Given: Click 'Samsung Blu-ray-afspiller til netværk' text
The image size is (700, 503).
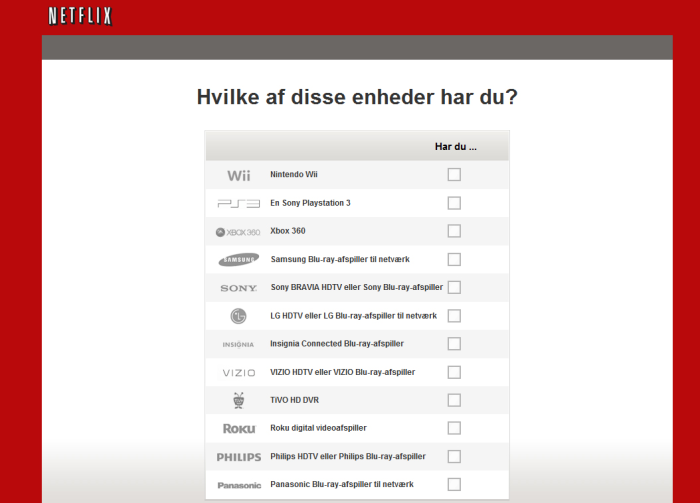Looking at the screenshot, I should coord(340,259).
